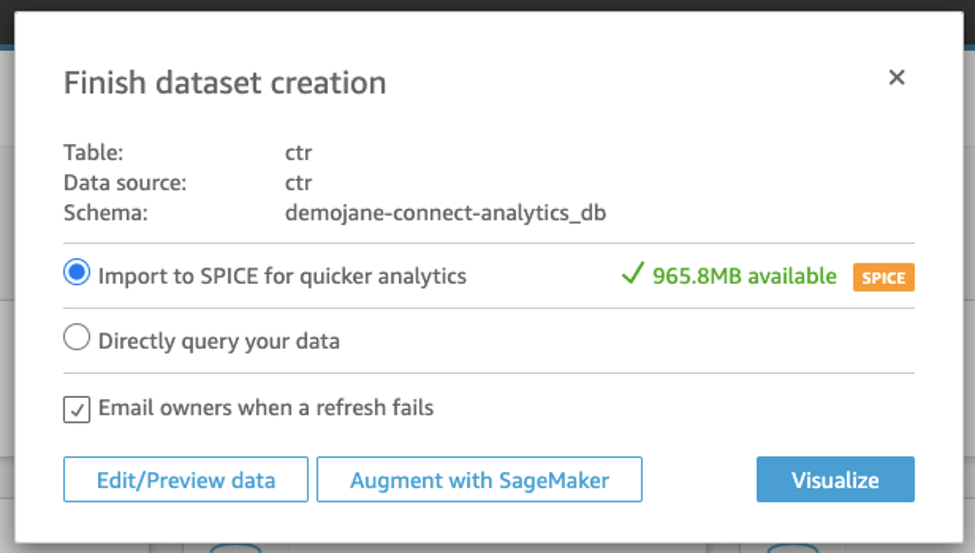The image size is (977, 554).
Task: Click the Data source: field label
Action: pos(125,183)
